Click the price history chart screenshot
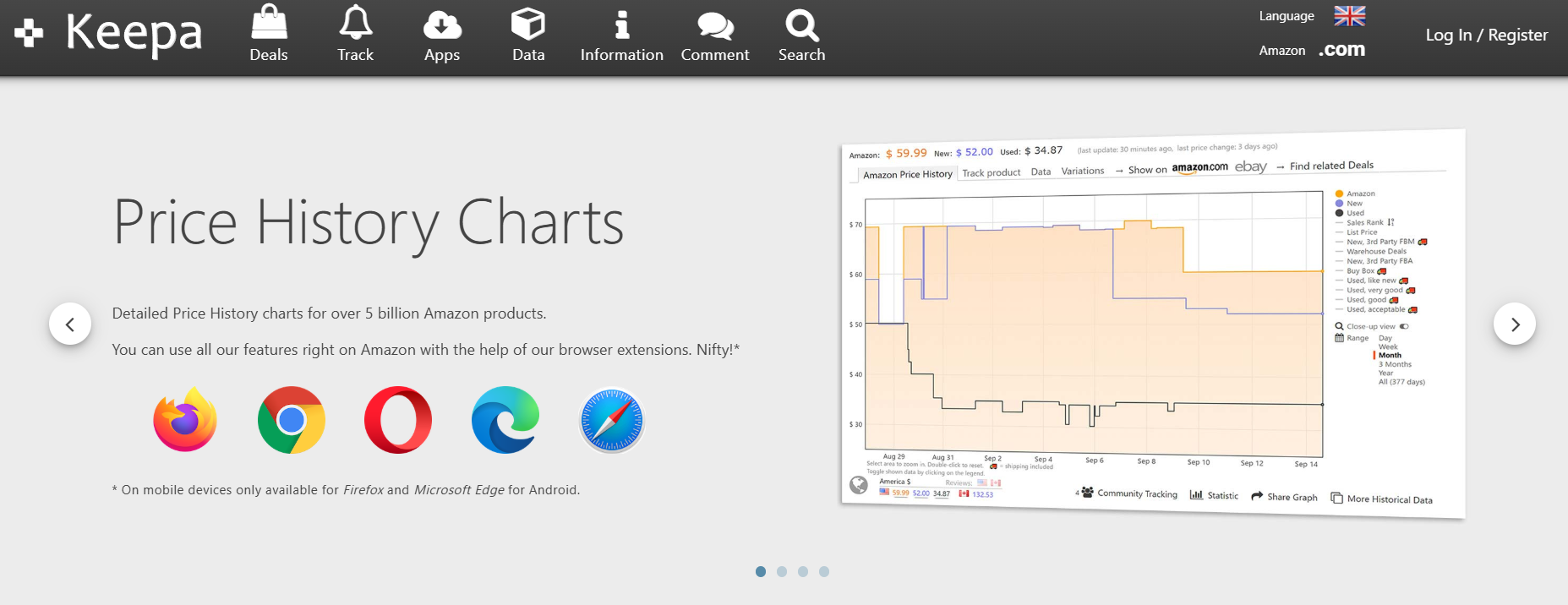The image size is (1568, 605). [x=1153, y=324]
